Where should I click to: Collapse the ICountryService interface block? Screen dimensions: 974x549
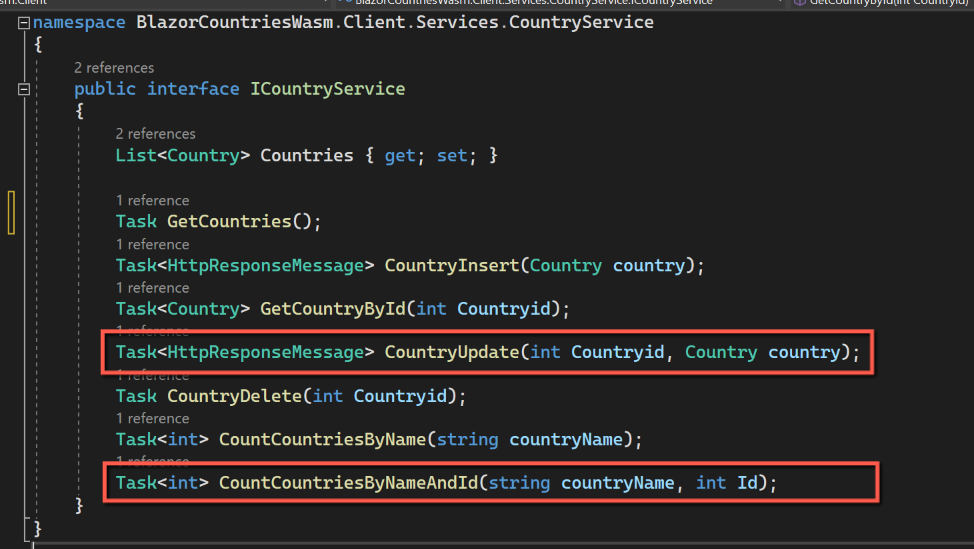point(24,90)
